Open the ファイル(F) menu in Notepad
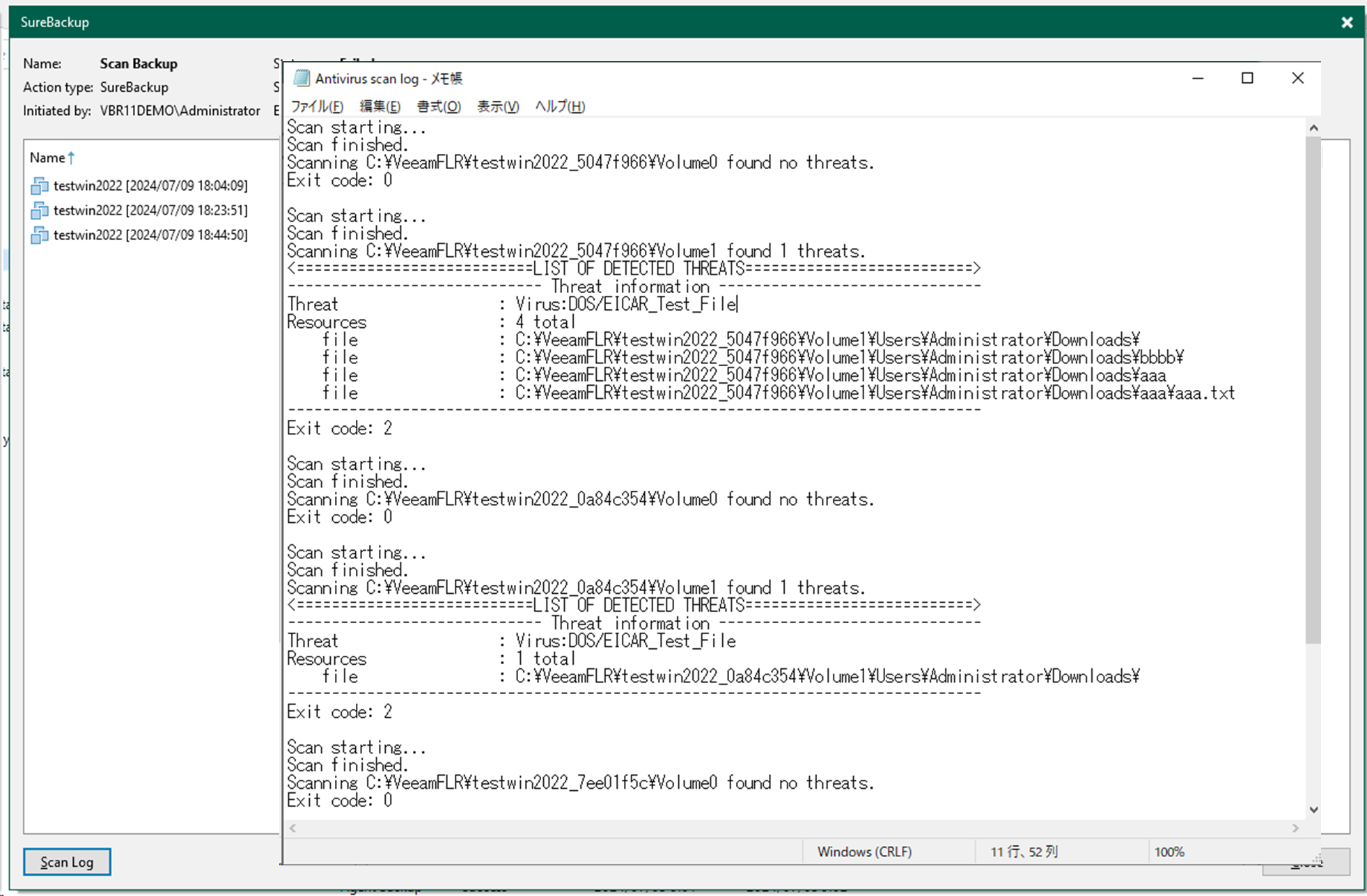1367x896 pixels. [317, 107]
